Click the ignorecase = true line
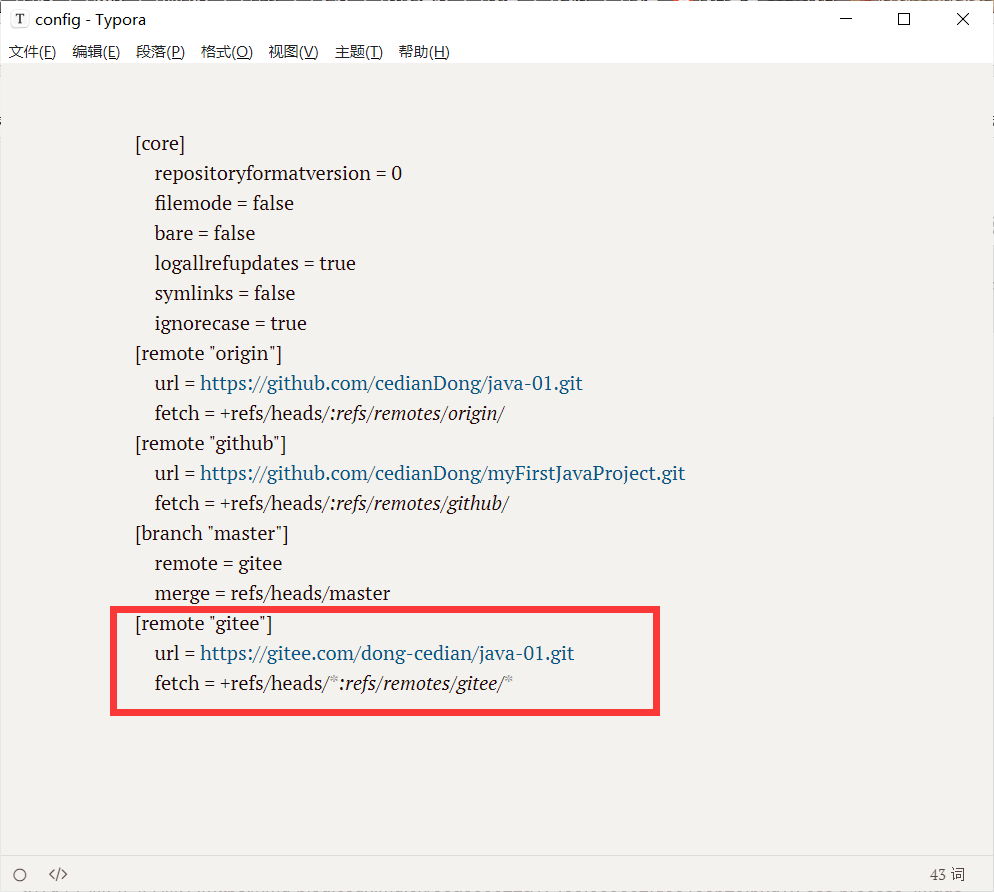The width and height of the screenshot is (994, 892). tap(230, 323)
